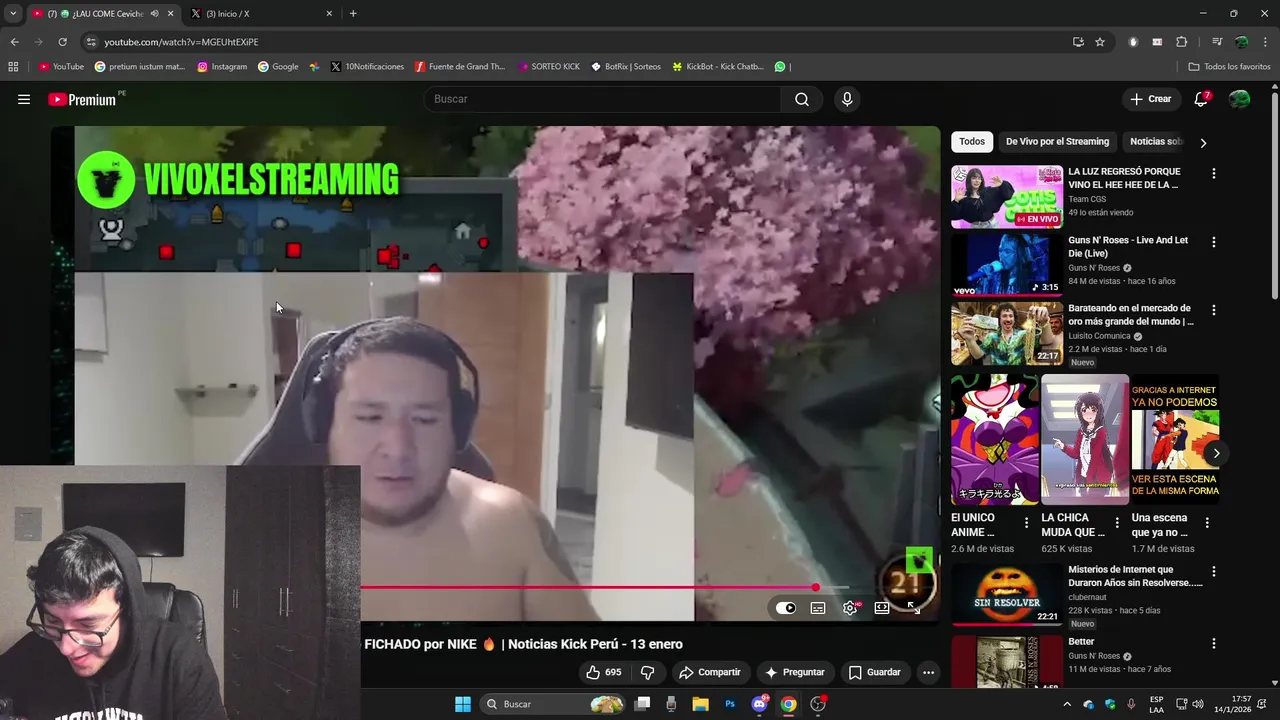Open Chrome media controls icon
1280x720 pixels.
pyautogui.click(x=1217, y=42)
